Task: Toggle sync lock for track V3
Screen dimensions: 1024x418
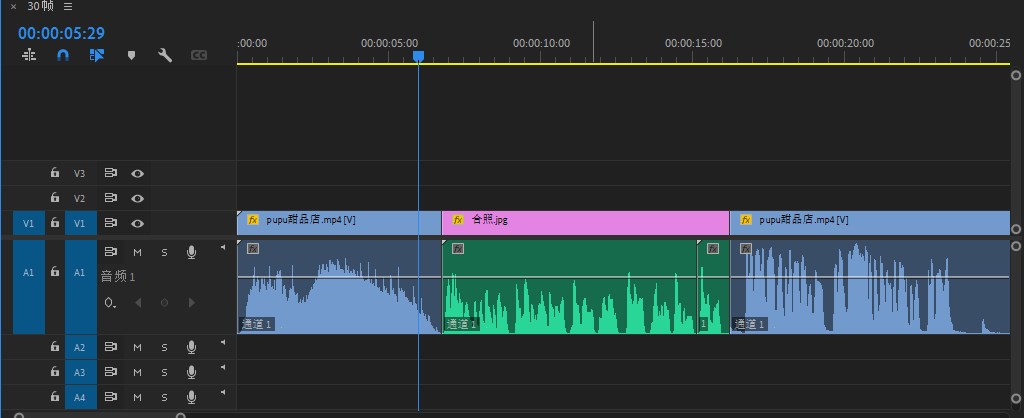Action: [111, 173]
